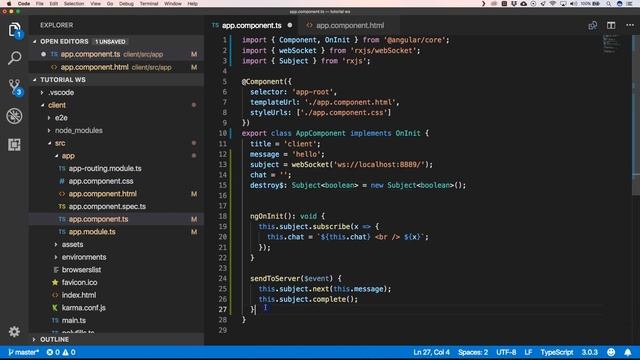Click the Wi-Fi icon in menu bar

tap(553, 3)
